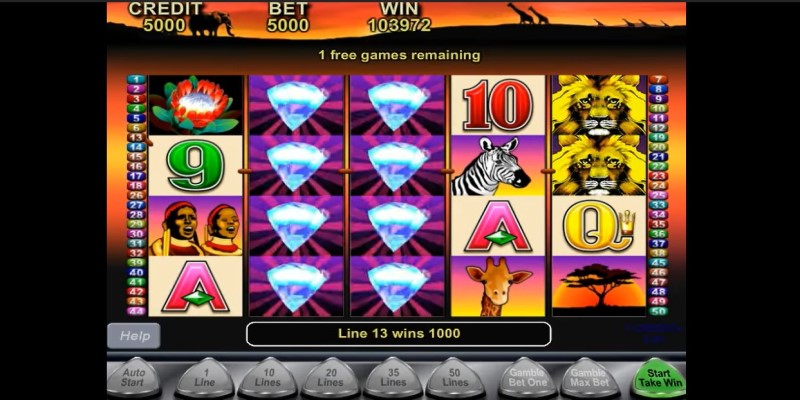This screenshot has width=800, height=400.
Task: Start the Auto Start spin mode
Action: click(x=133, y=378)
